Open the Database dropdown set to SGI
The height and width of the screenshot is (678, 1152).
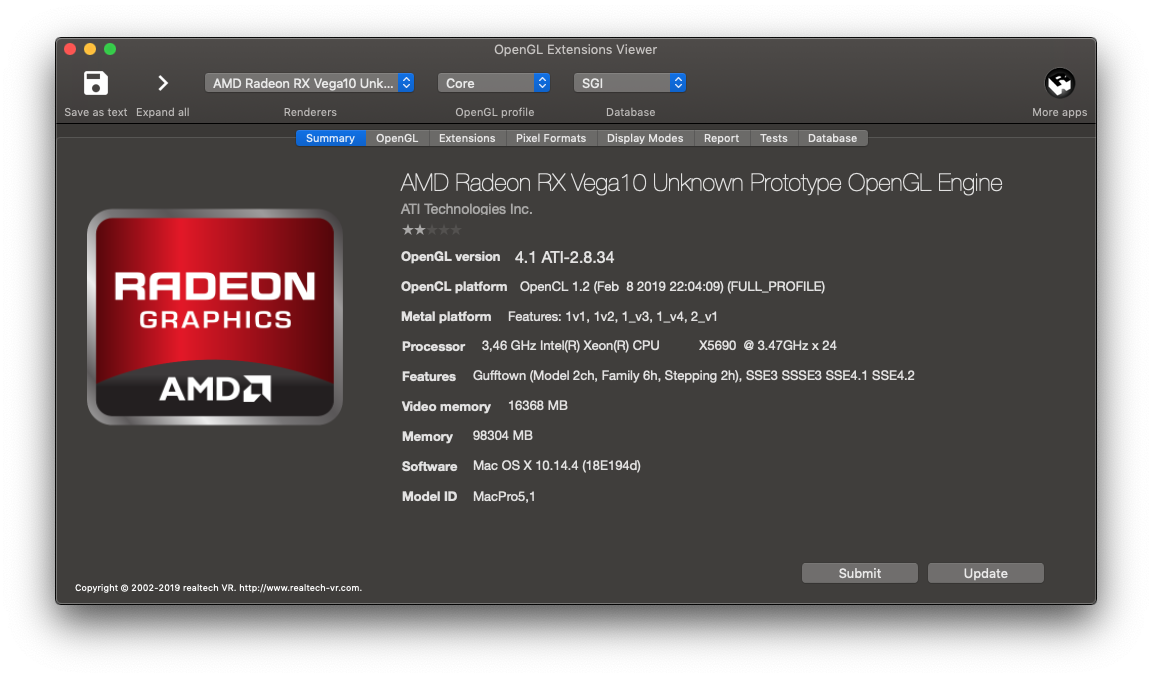point(630,83)
